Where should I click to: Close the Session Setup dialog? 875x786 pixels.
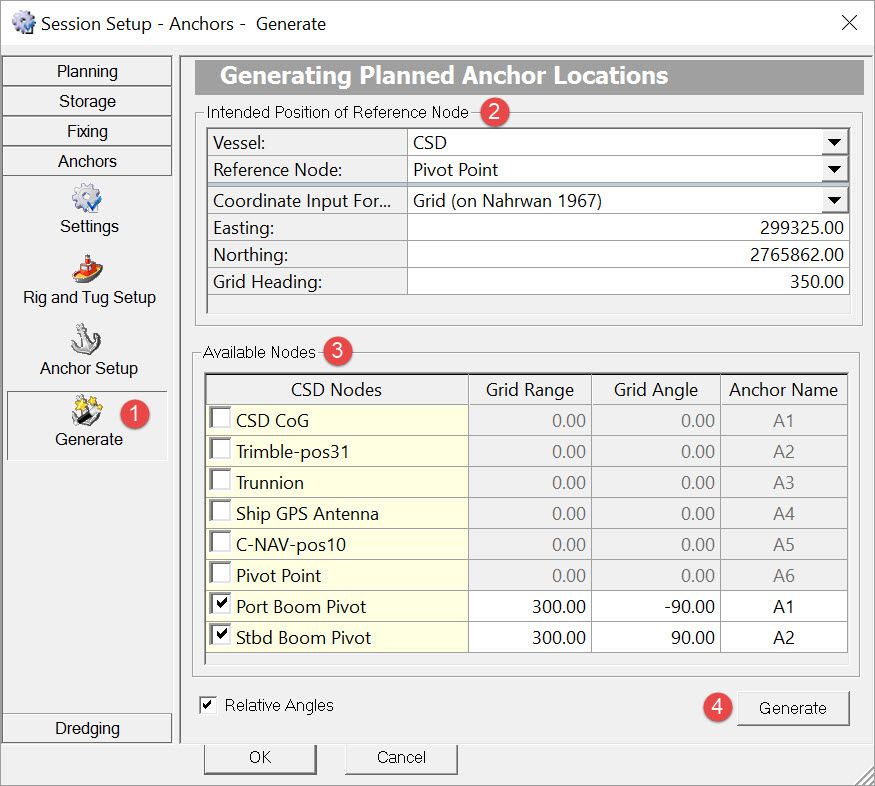tap(848, 23)
